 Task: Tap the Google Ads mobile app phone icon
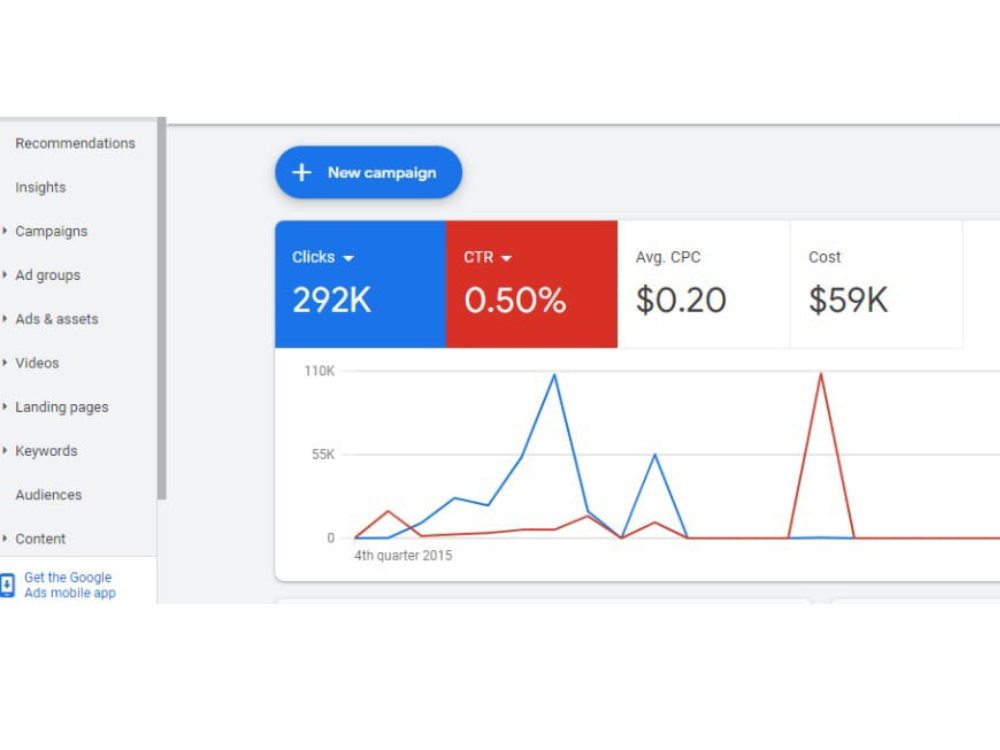[7, 585]
